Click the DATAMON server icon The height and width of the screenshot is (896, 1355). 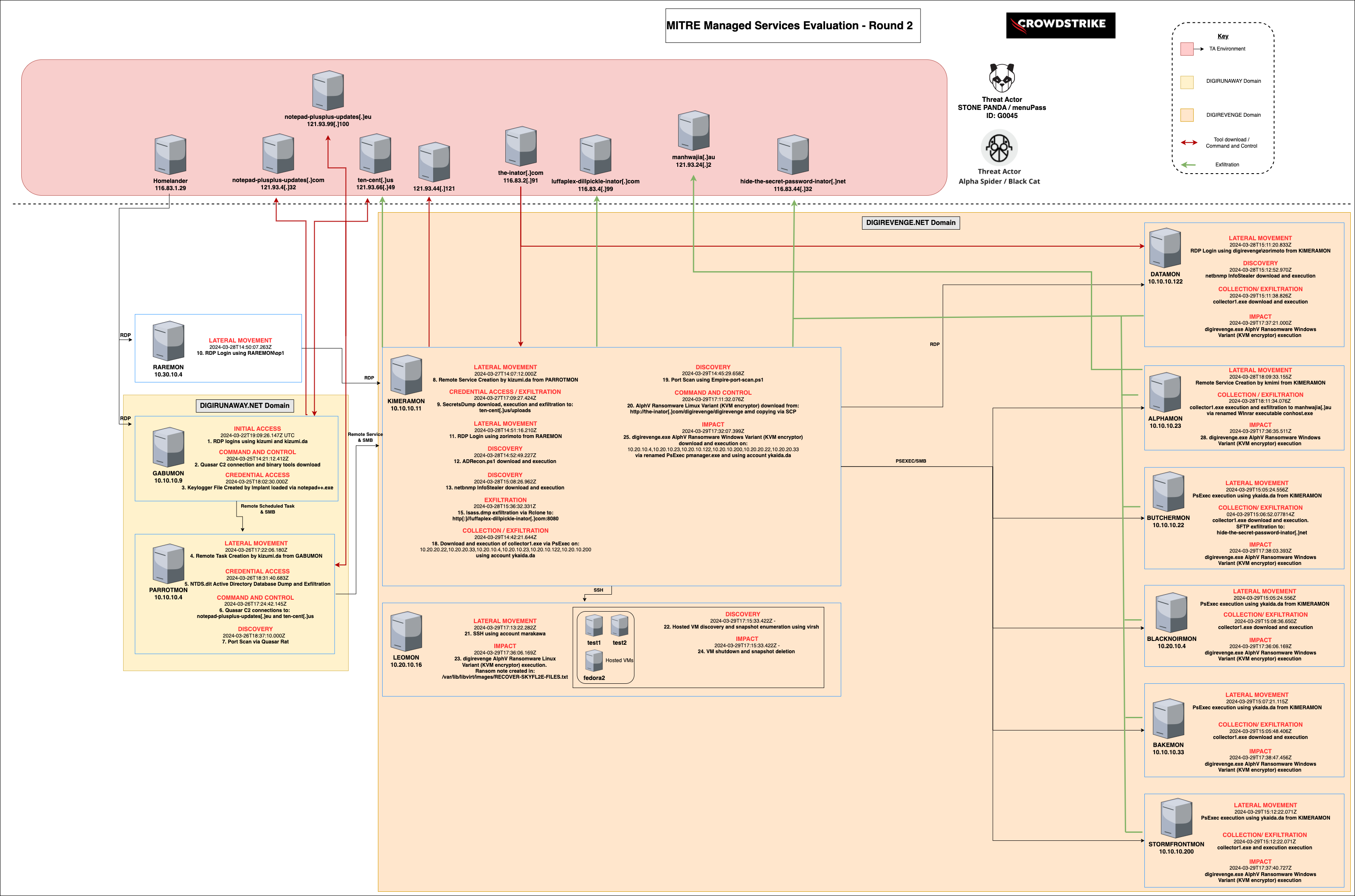[1165, 248]
